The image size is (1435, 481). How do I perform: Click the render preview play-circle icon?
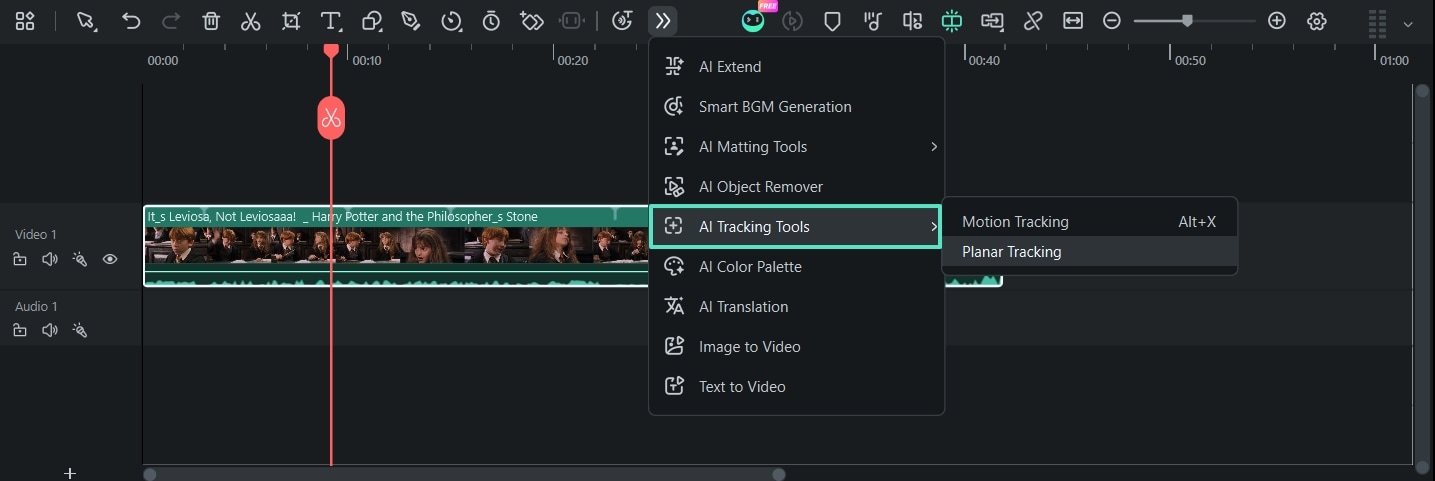point(792,21)
